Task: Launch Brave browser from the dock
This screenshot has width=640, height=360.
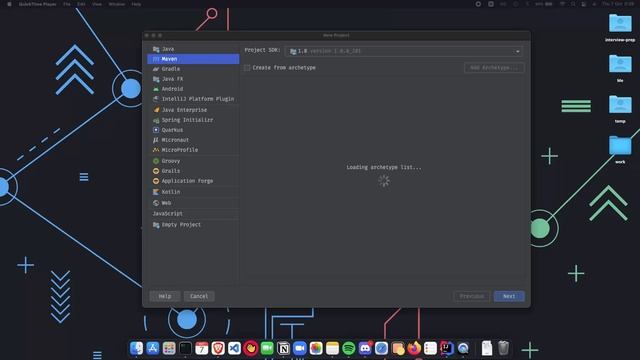Action: 218,348
